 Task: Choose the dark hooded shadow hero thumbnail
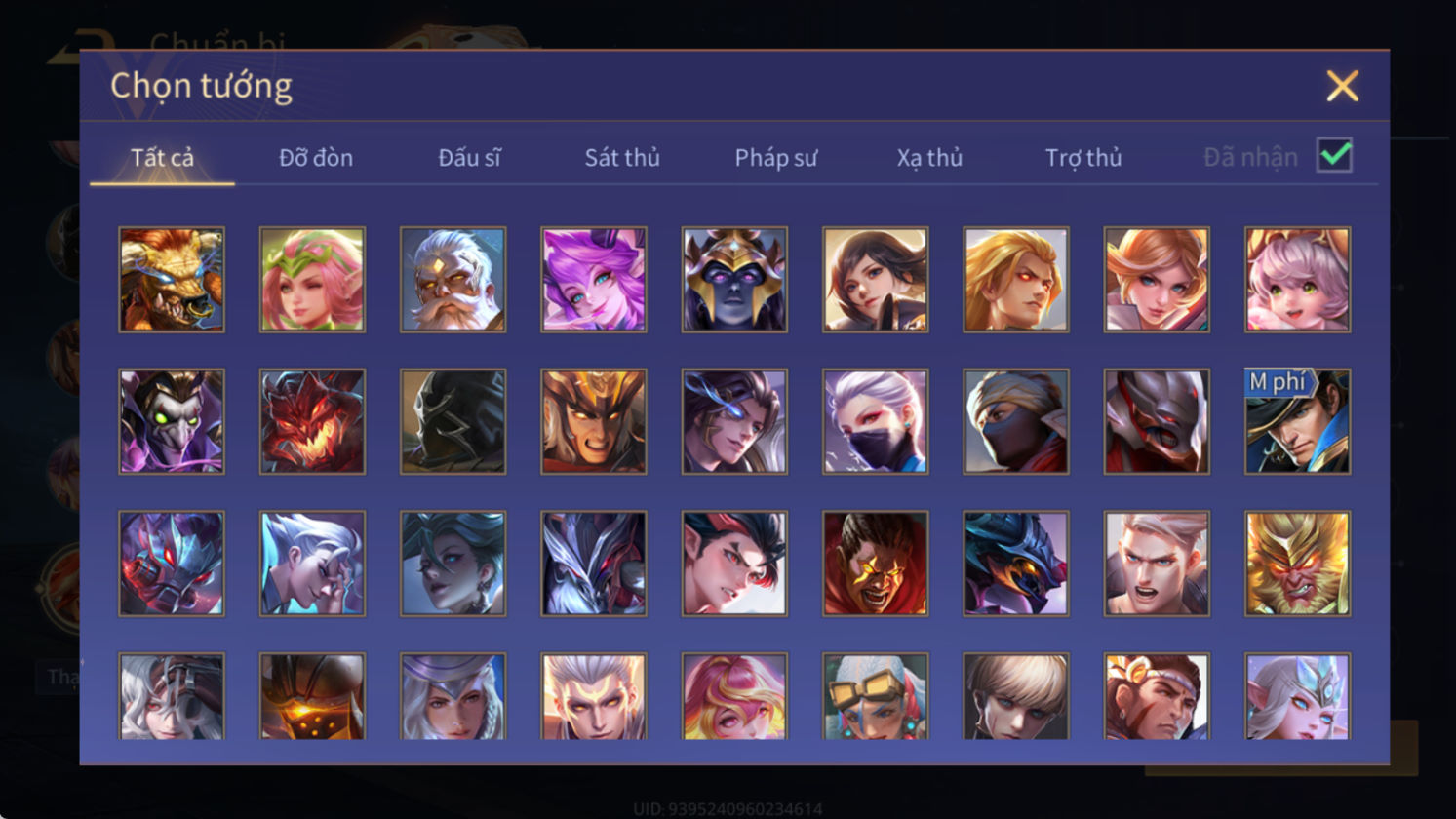click(453, 421)
